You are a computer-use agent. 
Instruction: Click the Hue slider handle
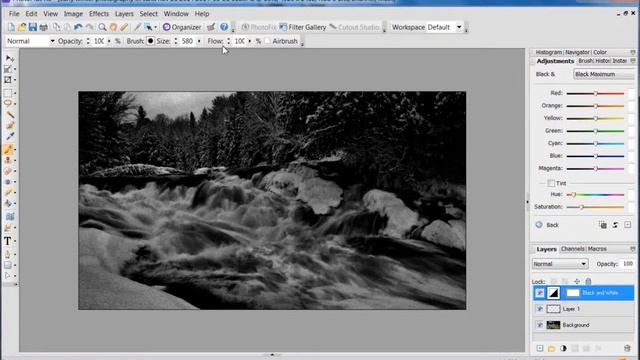click(573, 195)
